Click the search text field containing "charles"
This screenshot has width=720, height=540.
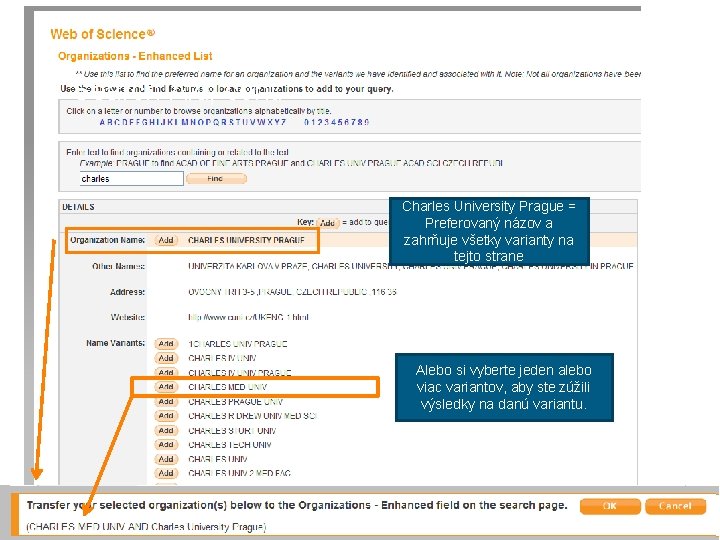[x=131, y=179]
